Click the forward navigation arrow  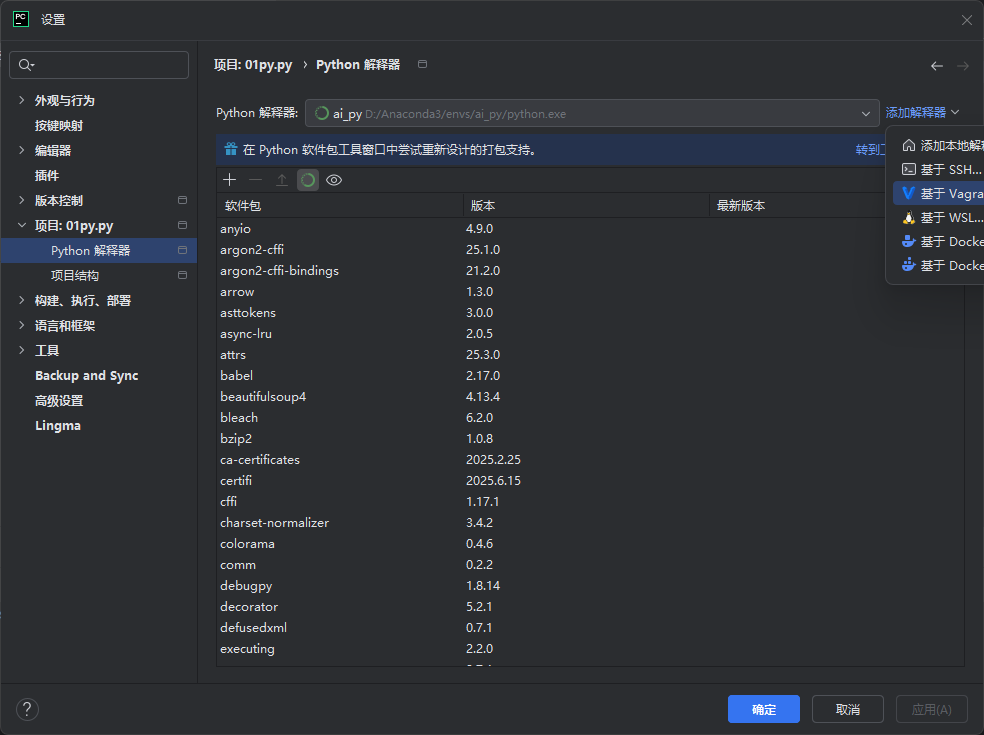[x=963, y=66]
